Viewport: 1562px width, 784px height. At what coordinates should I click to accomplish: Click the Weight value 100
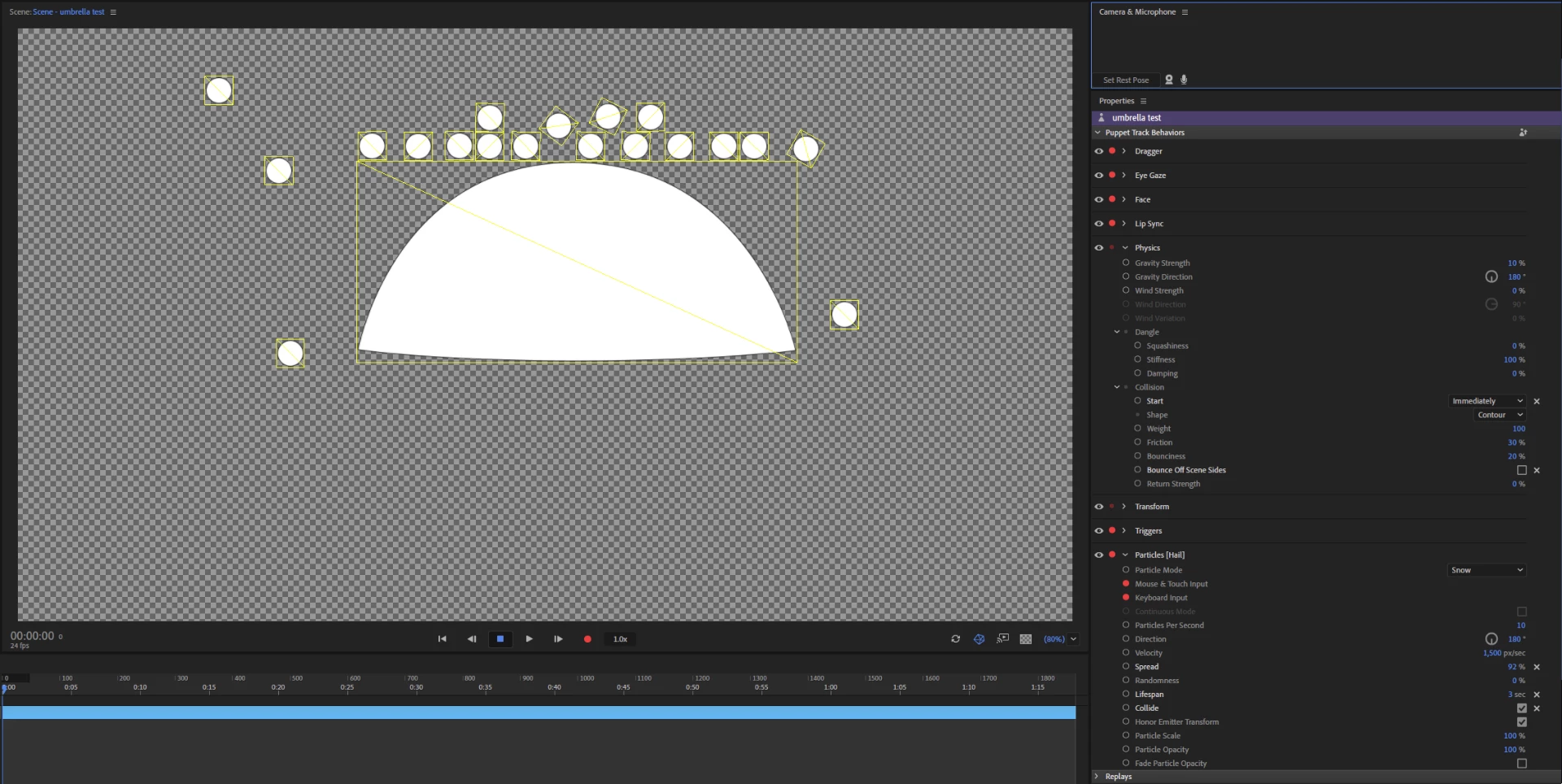1519,429
